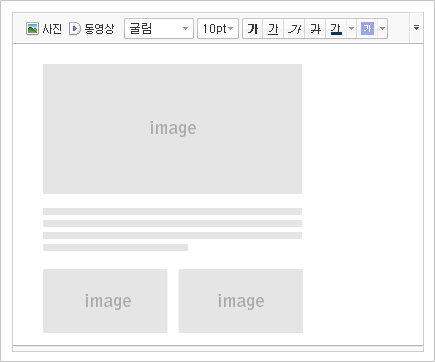Insert a video with the 동영상 button
Image resolution: width=435 pixels, height=362 pixels.
[91, 29]
